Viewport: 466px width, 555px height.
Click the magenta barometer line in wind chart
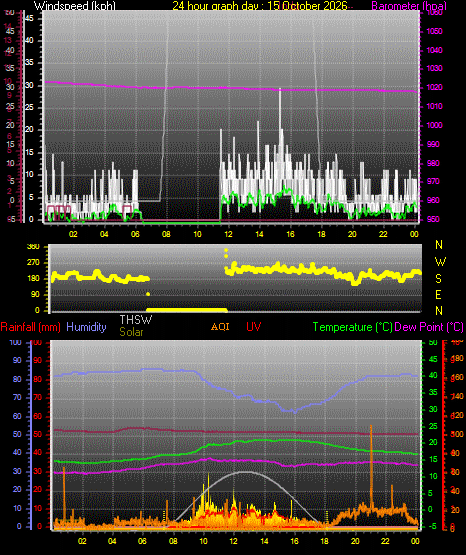(232, 88)
